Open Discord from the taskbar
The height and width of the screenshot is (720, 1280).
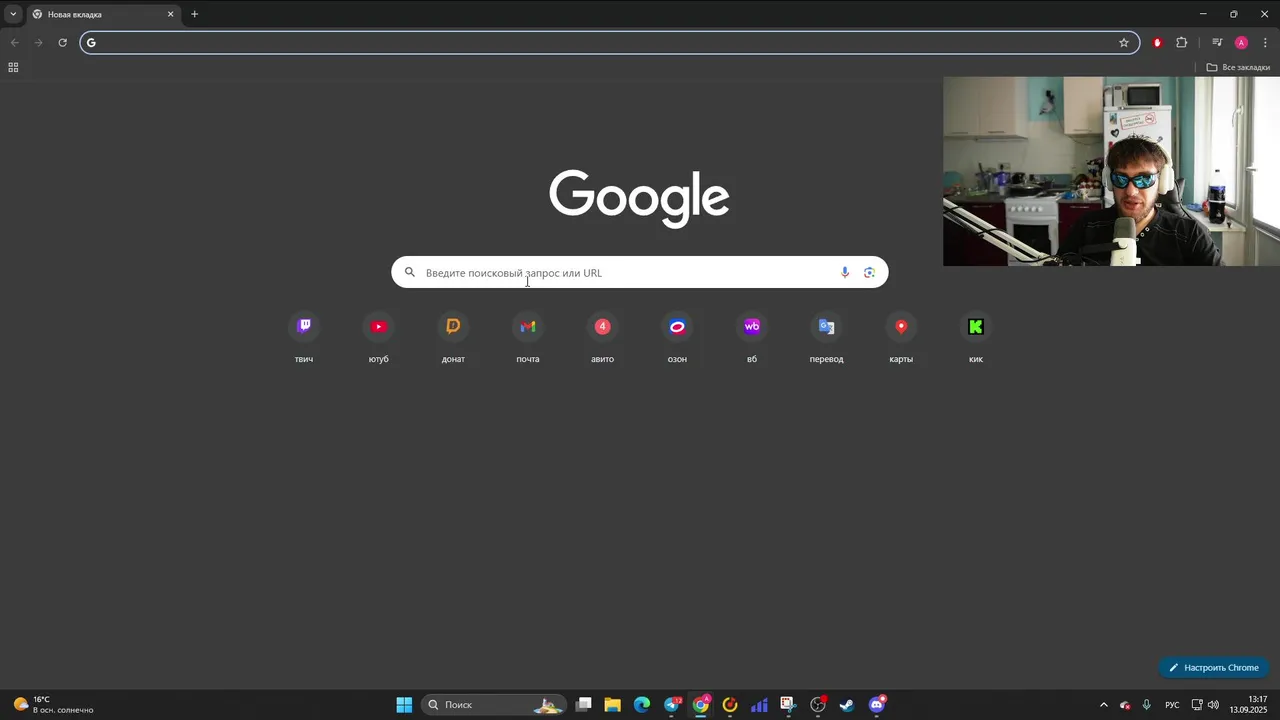[x=877, y=705]
